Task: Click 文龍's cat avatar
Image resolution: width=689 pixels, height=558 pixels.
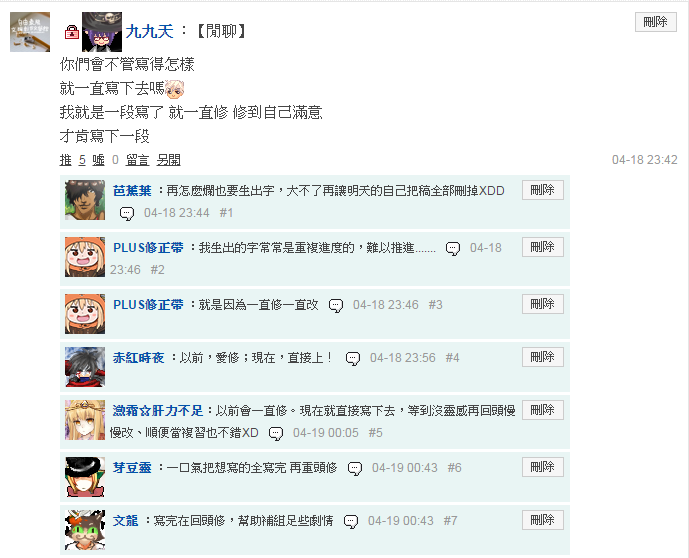Action: coord(85,530)
